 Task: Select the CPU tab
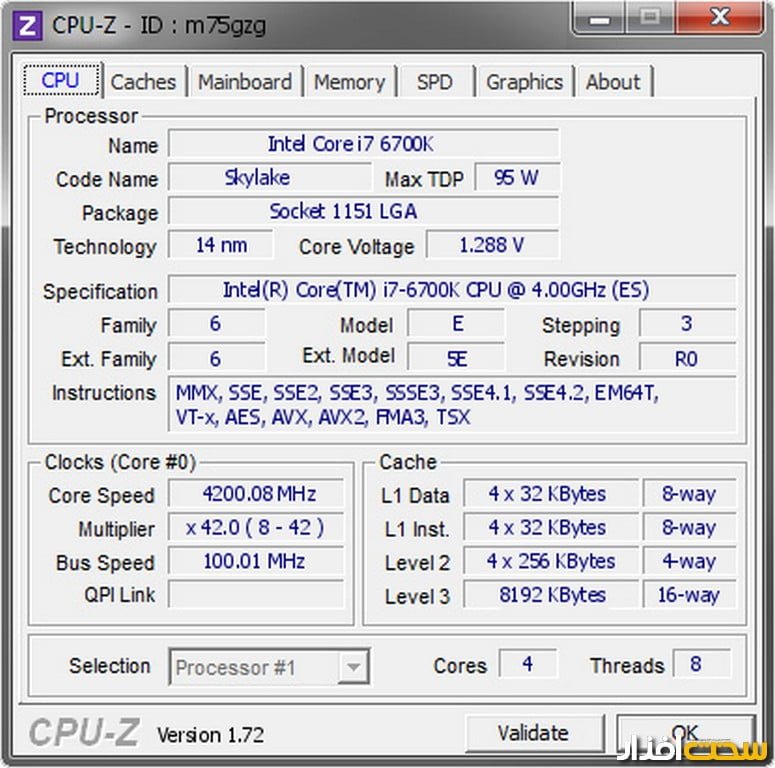(61, 81)
